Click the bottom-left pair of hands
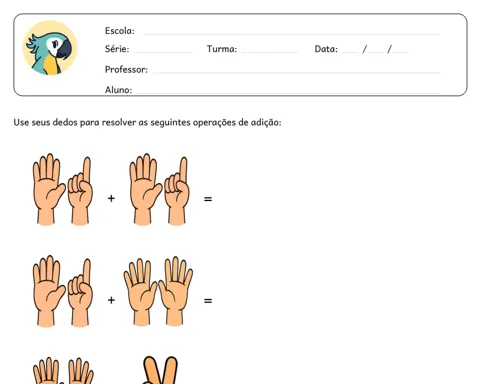The image size is (480, 384). pyautogui.click(x=63, y=371)
